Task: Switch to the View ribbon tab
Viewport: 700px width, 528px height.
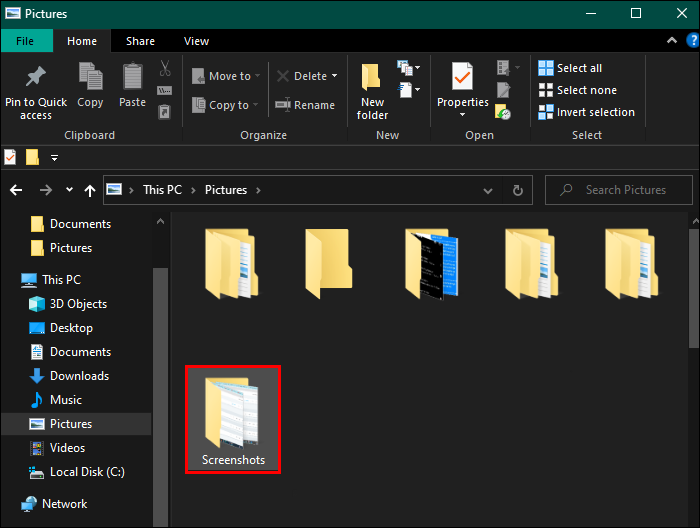Action: click(196, 41)
